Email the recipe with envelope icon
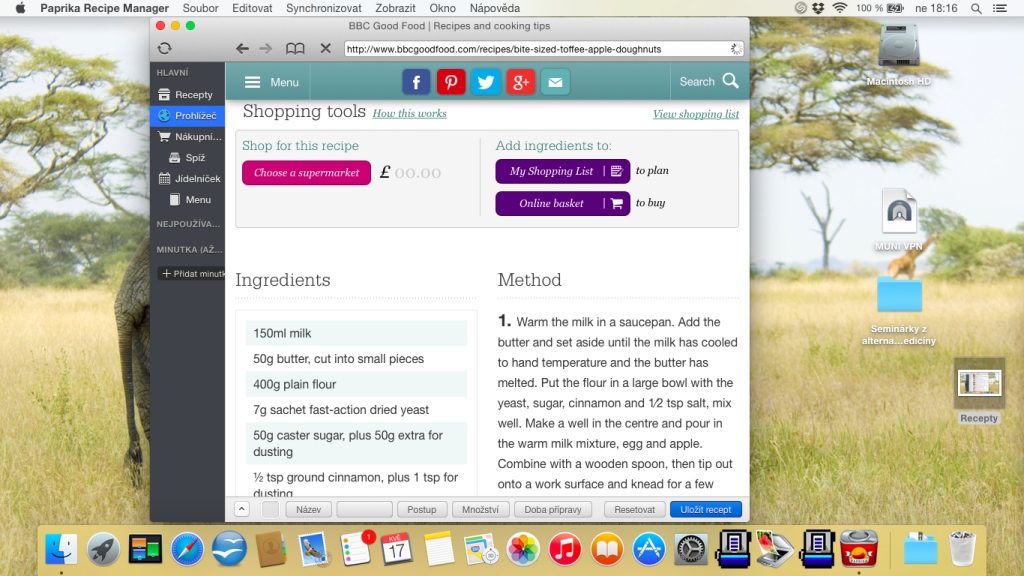 pyautogui.click(x=555, y=82)
